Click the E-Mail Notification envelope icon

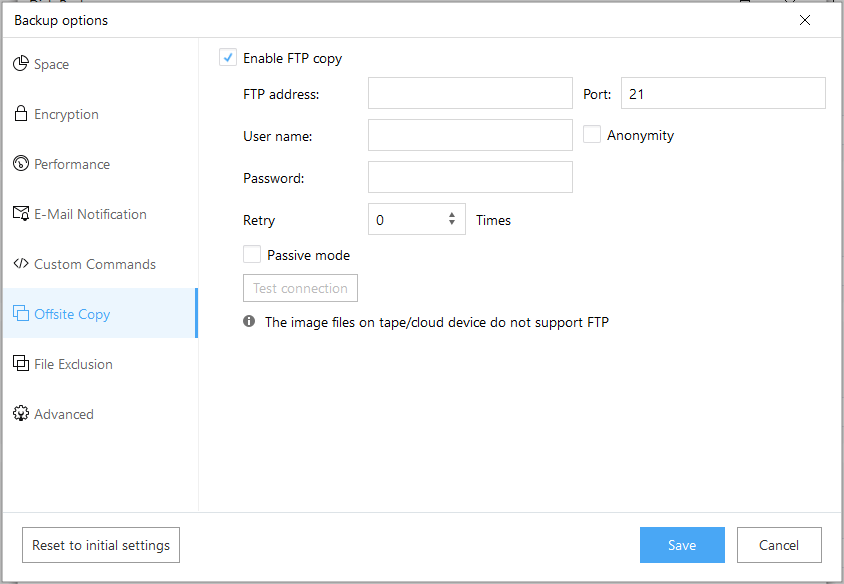pyautogui.click(x=21, y=214)
